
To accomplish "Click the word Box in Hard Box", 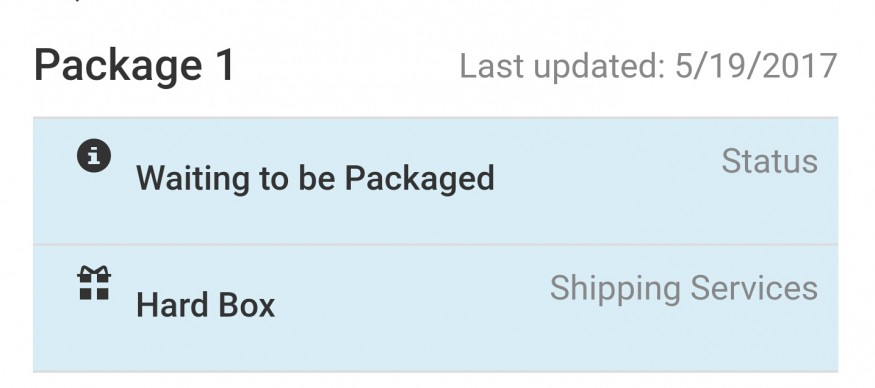I will click(x=247, y=305).
